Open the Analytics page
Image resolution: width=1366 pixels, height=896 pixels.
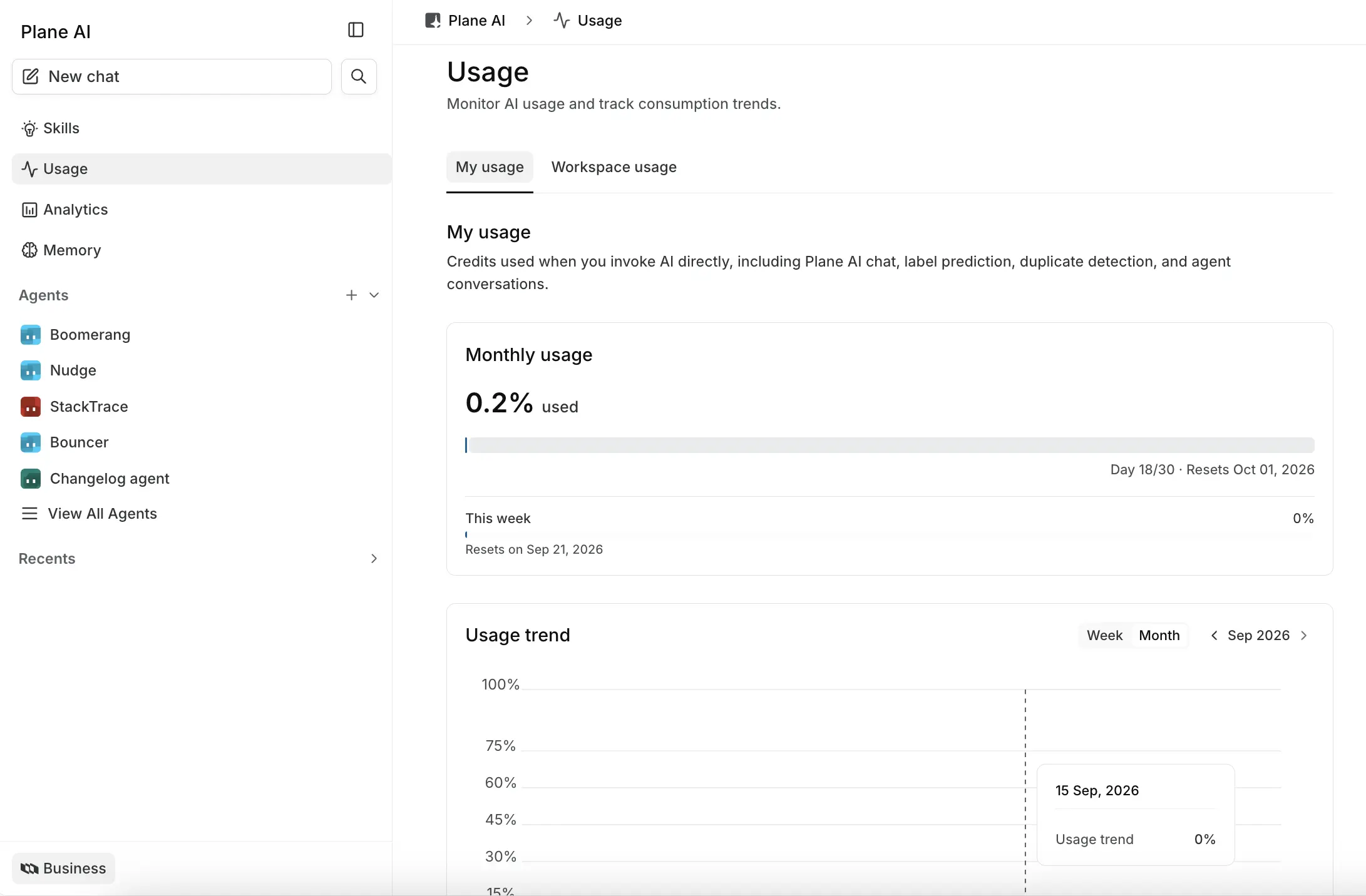coord(202,210)
